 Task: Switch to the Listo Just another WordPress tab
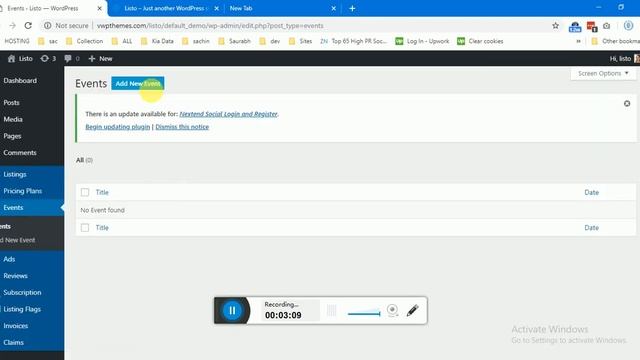coord(166,8)
